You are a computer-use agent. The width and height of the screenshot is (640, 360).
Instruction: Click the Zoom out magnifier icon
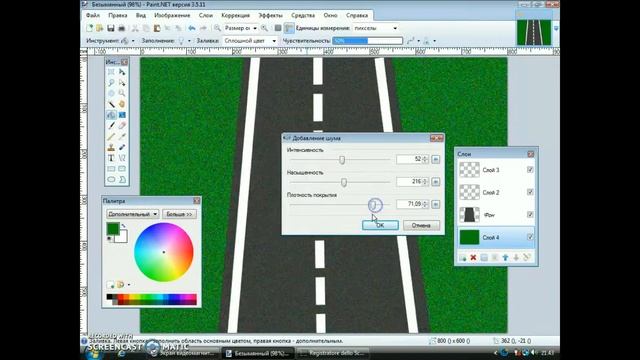pyautogui.click(x=218, y=28)
